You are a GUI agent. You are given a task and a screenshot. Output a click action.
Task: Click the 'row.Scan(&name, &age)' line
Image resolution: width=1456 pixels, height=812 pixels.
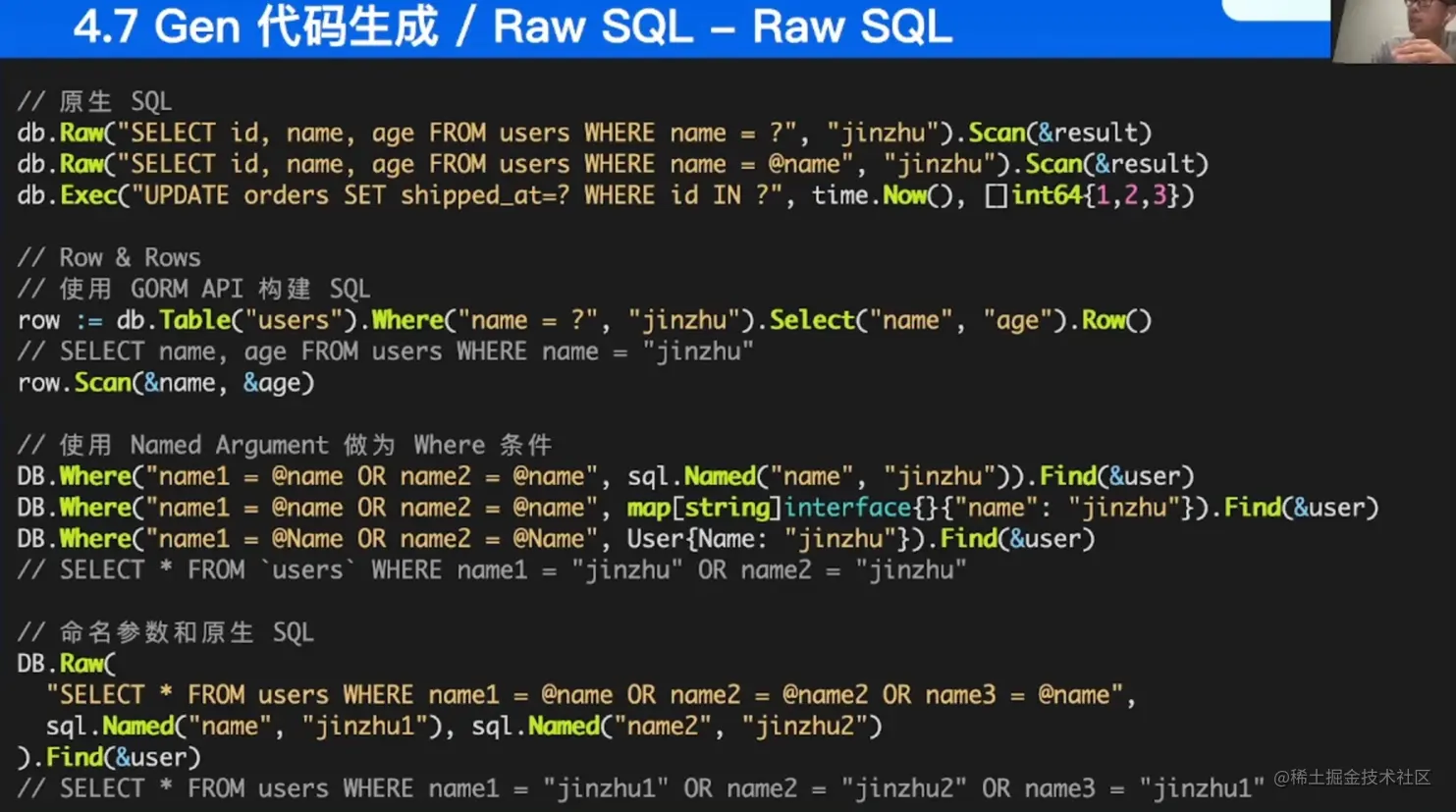pyautogui.click(x=166, y=383)
